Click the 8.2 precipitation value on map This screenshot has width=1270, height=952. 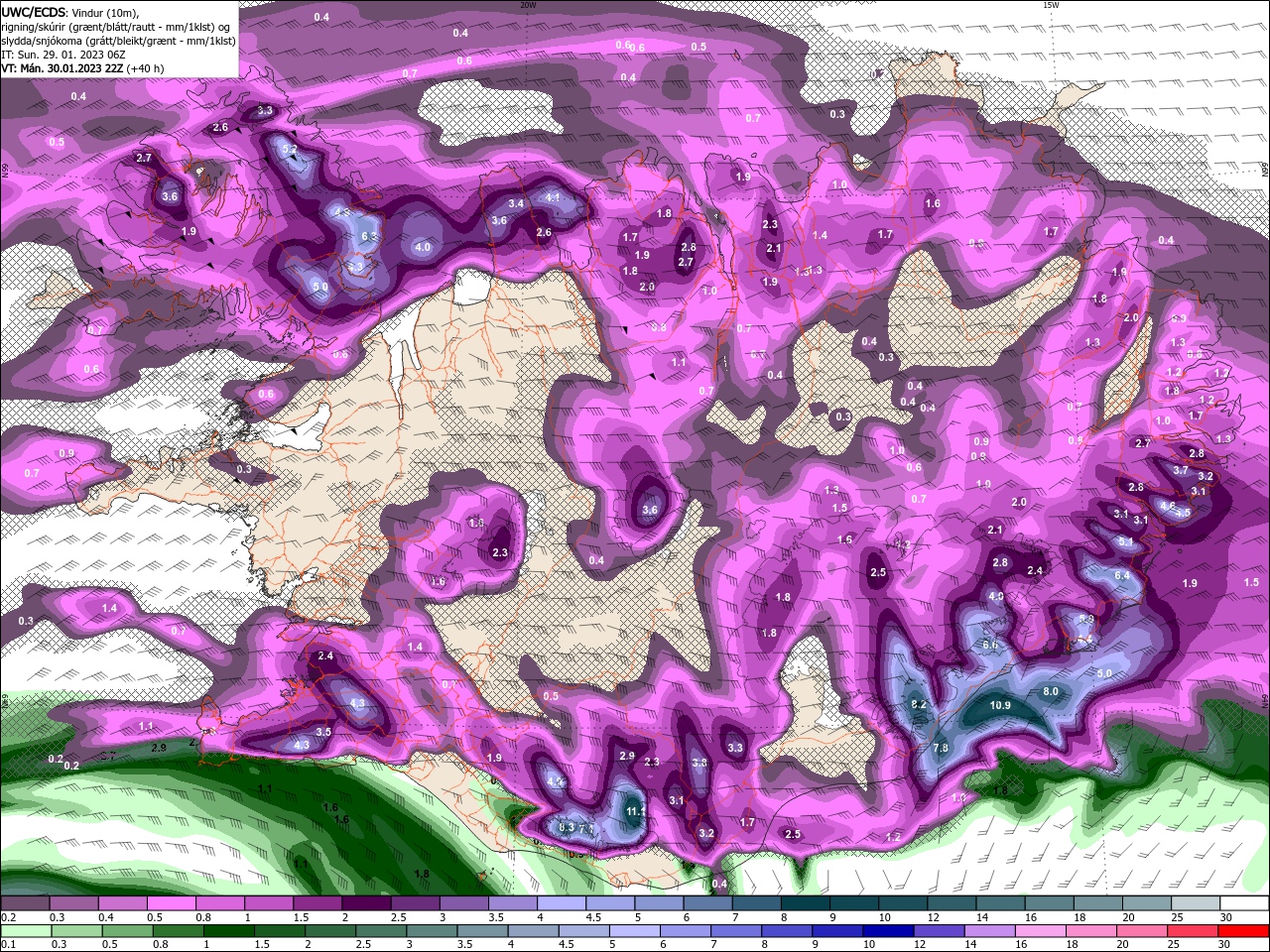click(x=919, y=705)
